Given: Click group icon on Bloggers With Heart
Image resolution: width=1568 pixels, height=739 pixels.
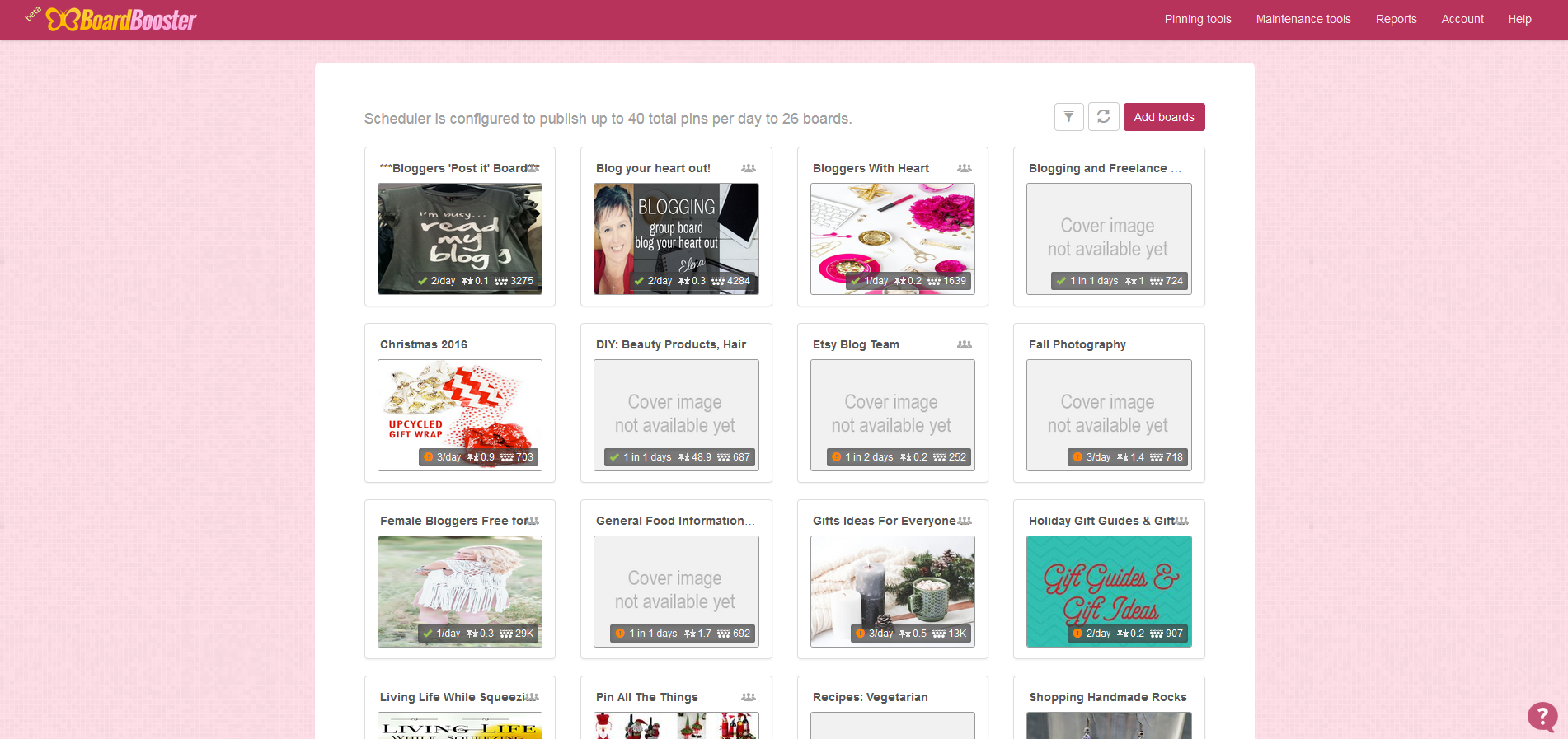Looking at the screenshot, I should coord(964,168).
